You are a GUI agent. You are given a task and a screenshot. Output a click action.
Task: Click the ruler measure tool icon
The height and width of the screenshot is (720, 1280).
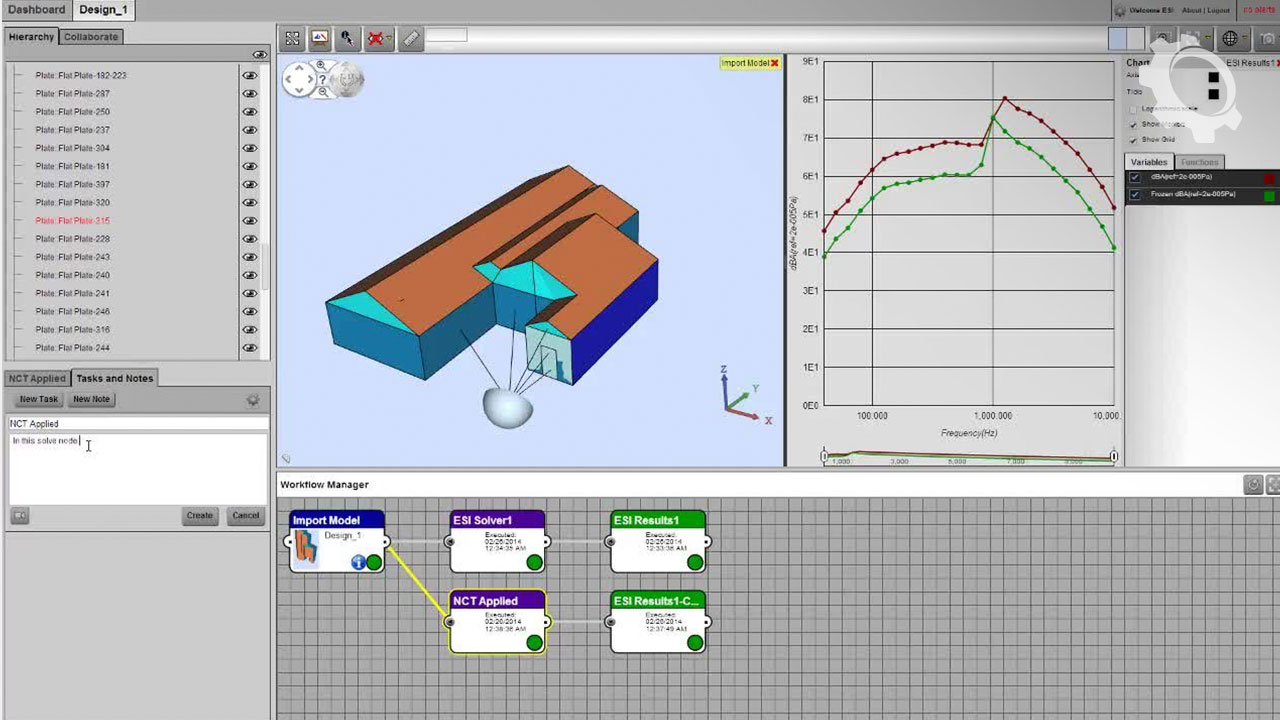[x=411, y=39]
